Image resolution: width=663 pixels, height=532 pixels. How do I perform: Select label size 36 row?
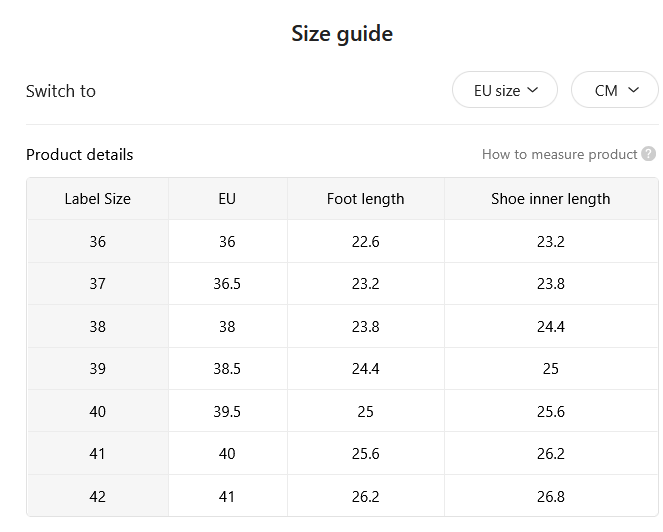coord(342,241)
